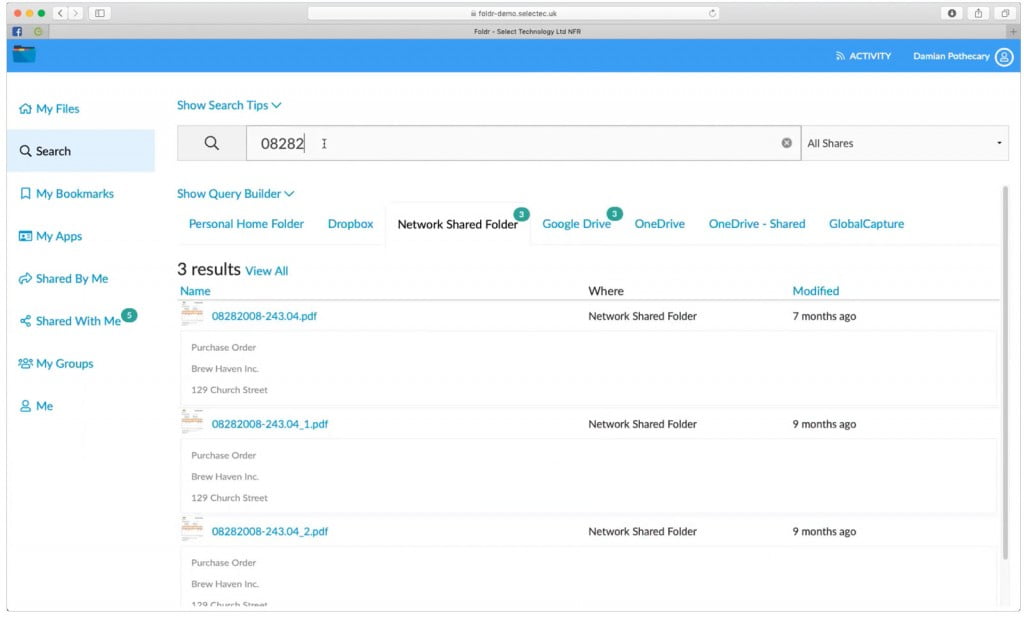Open the Facebook favorite icon

17,31
